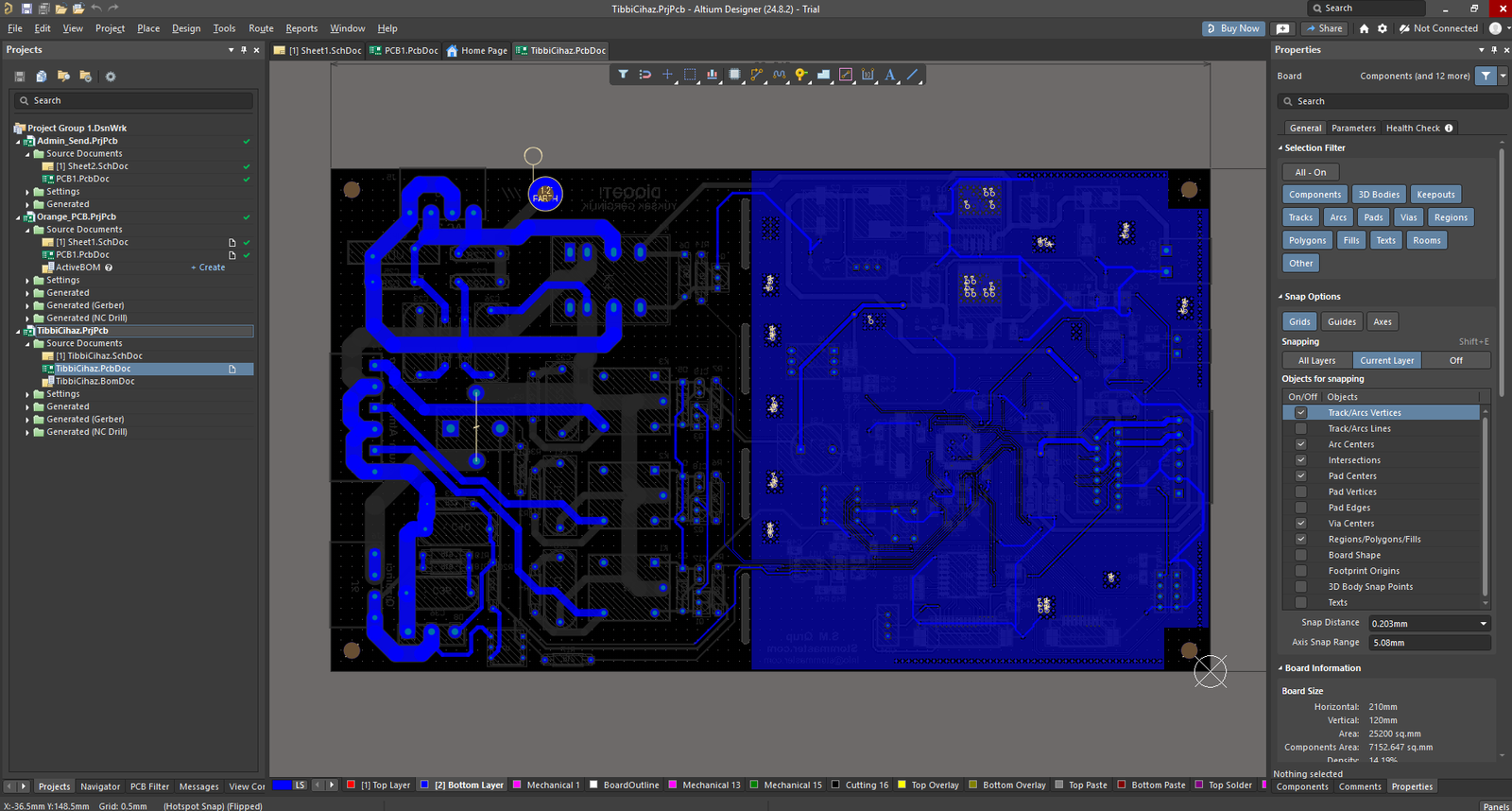Screen dimensions: 1512x811
Task: Choose the place string text tool
Action: [889, 75]
